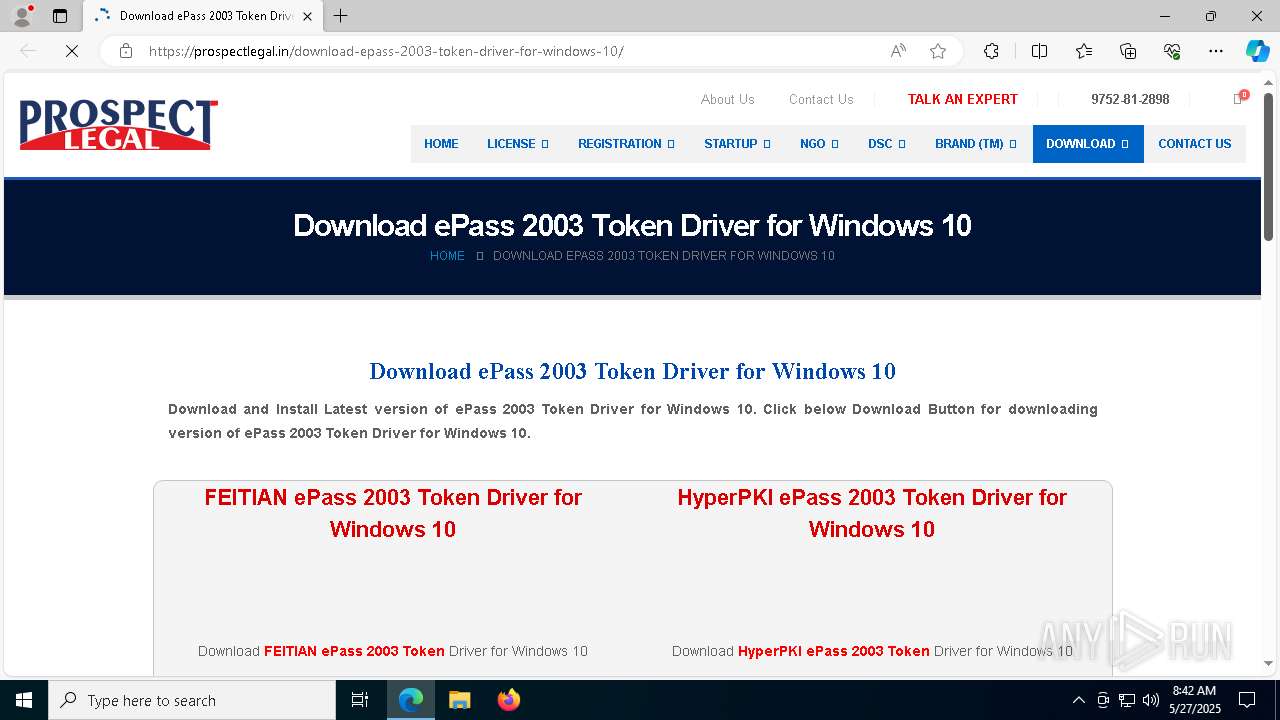The width and height of the screenshot is (1280, 720).
Task: Open the tab actions menu icon
Action: [60, 16]
